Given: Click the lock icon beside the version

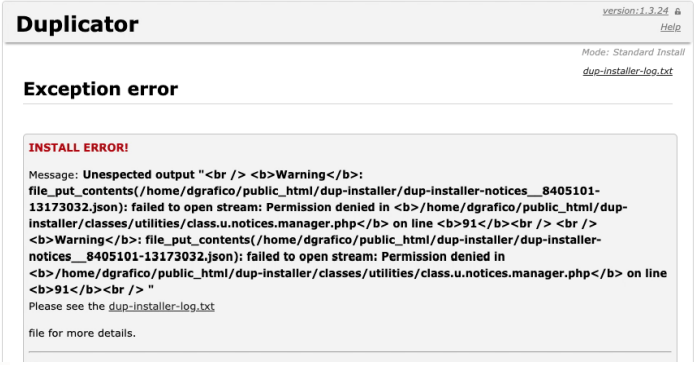Looking at the screenshot, I should click(x=677, y=12).
